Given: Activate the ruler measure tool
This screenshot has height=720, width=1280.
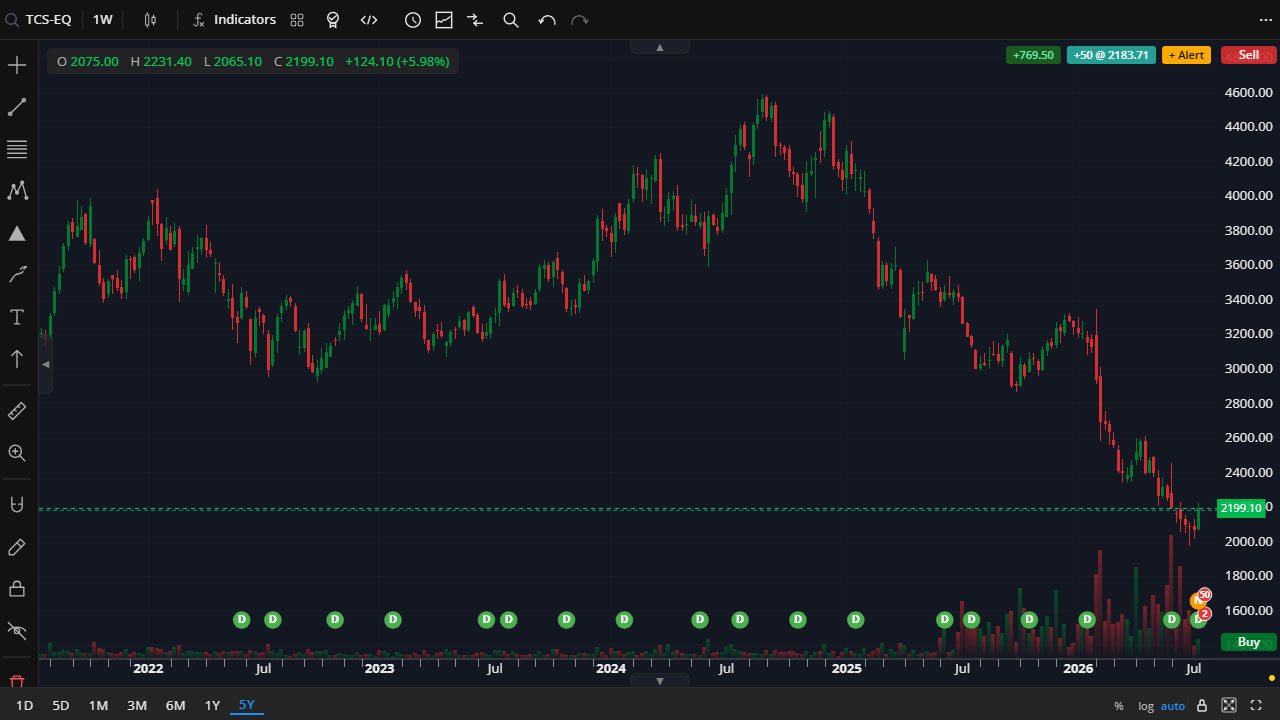Looking at the screenshot, I should (17, 411).
